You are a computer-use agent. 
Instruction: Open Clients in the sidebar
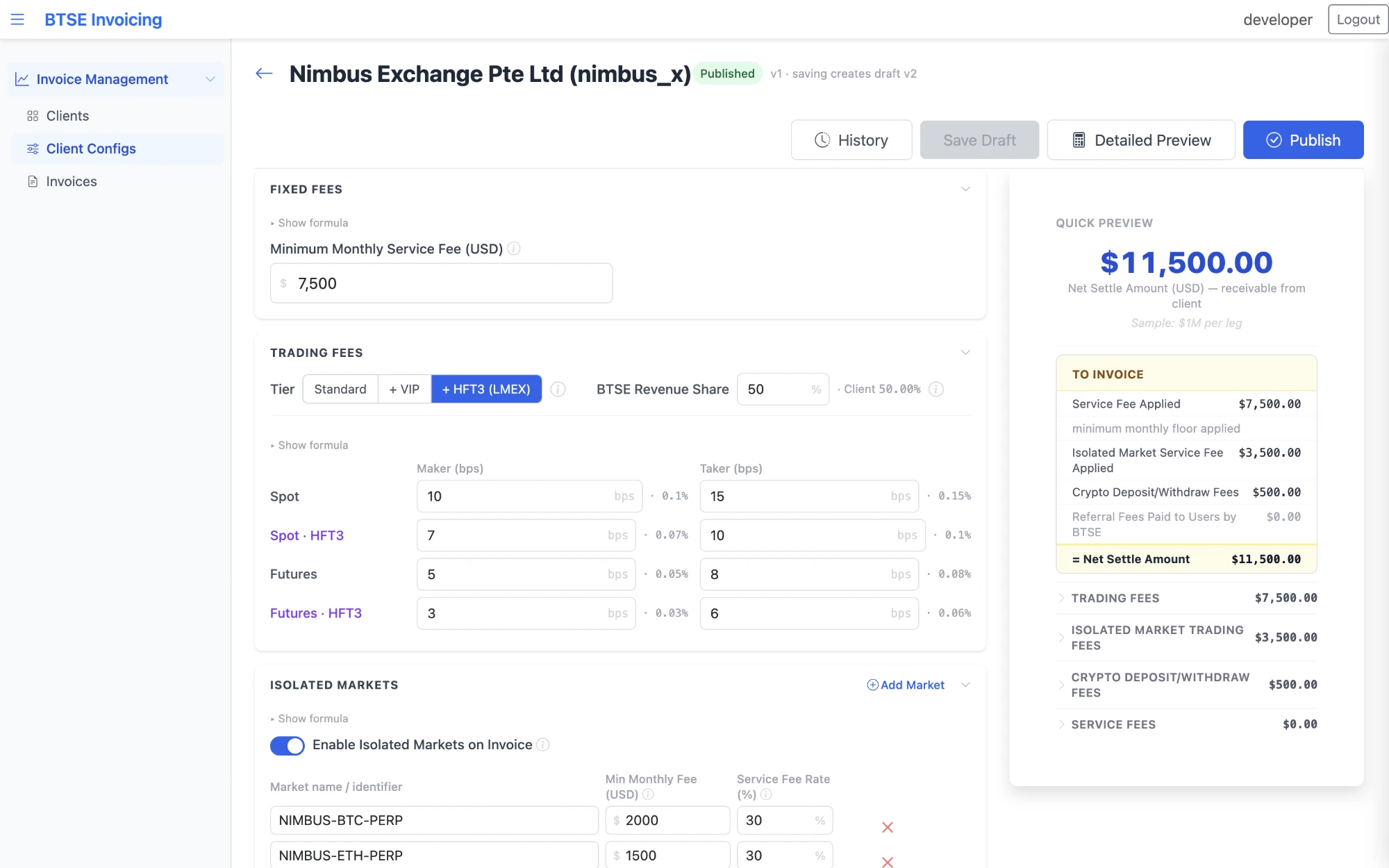117,116
